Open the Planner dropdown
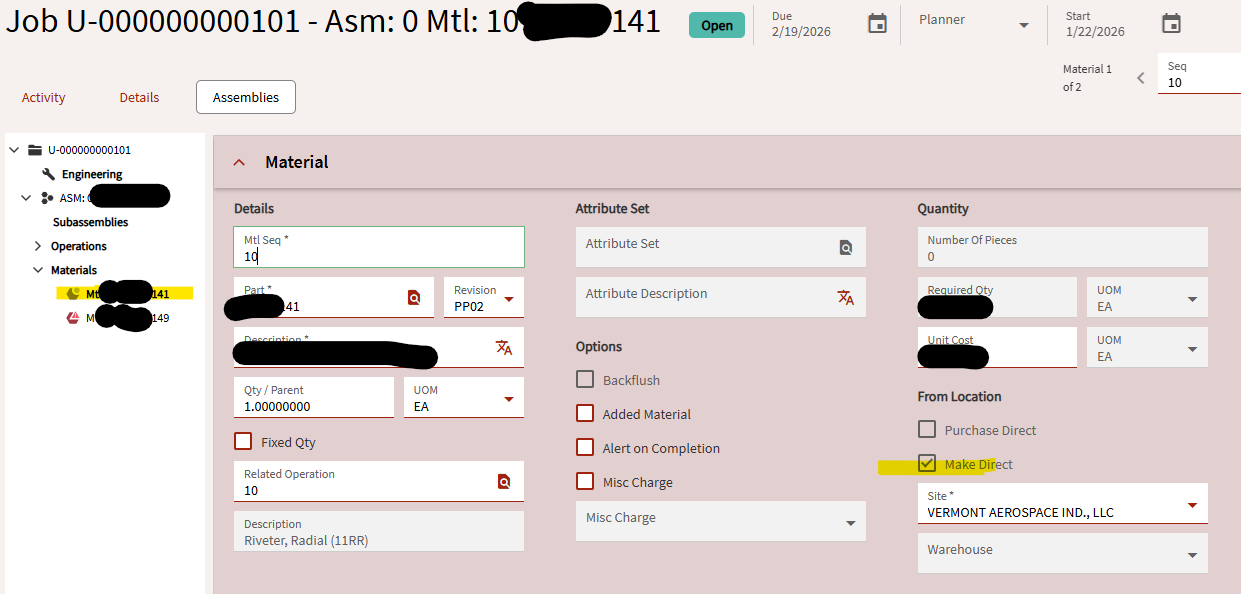Screen dimensions: 1241x594 1023,25
